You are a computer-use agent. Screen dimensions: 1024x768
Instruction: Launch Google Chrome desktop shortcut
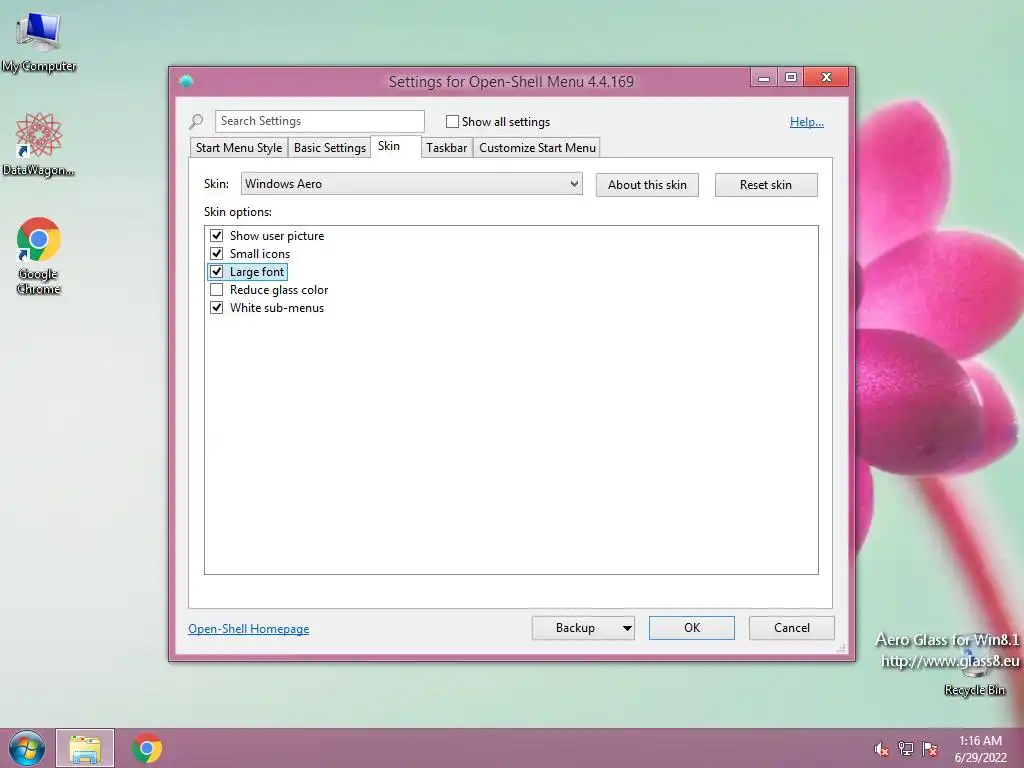(39, 255)
